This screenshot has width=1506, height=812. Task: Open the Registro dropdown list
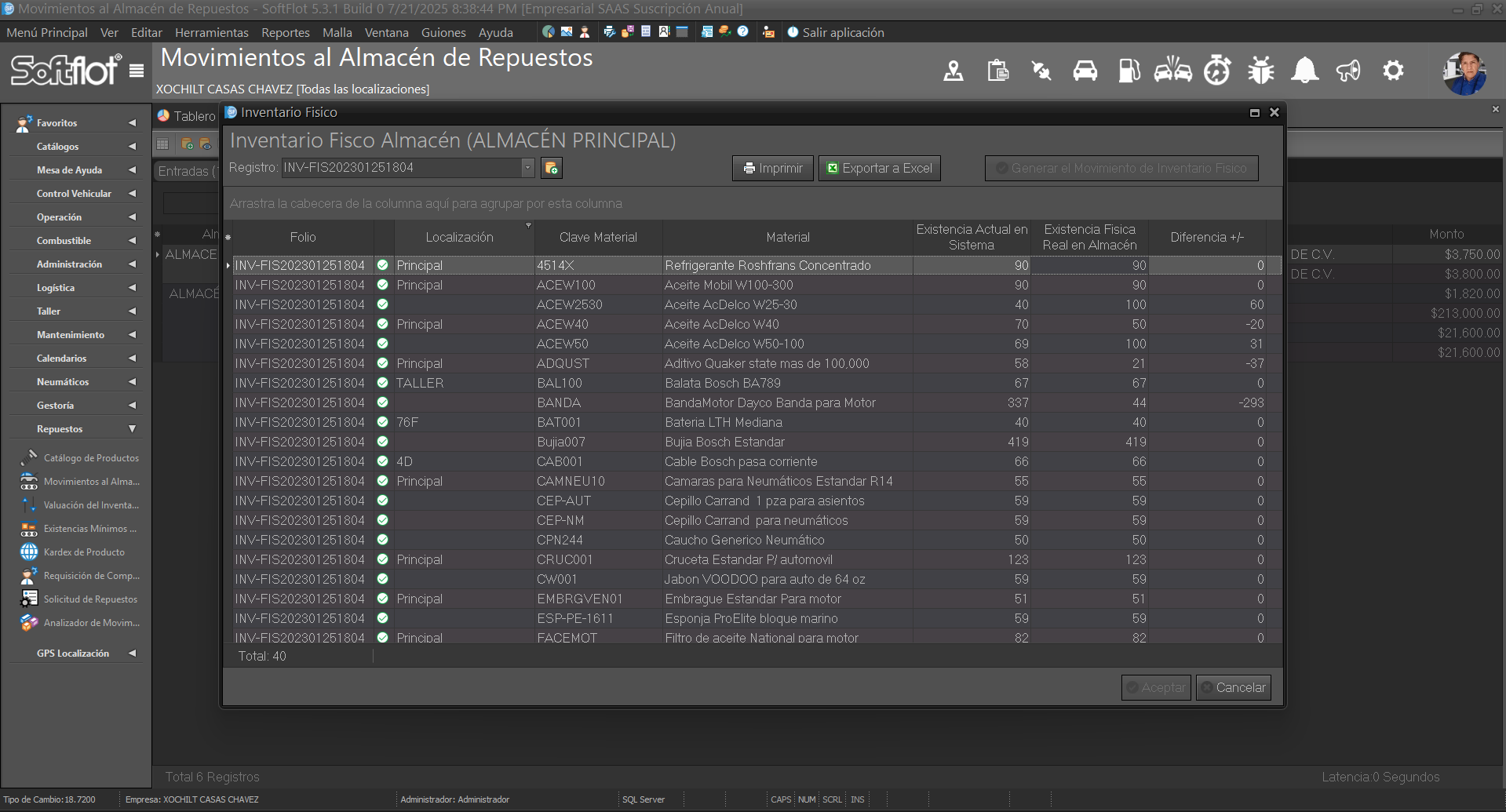tap(527, 168)
